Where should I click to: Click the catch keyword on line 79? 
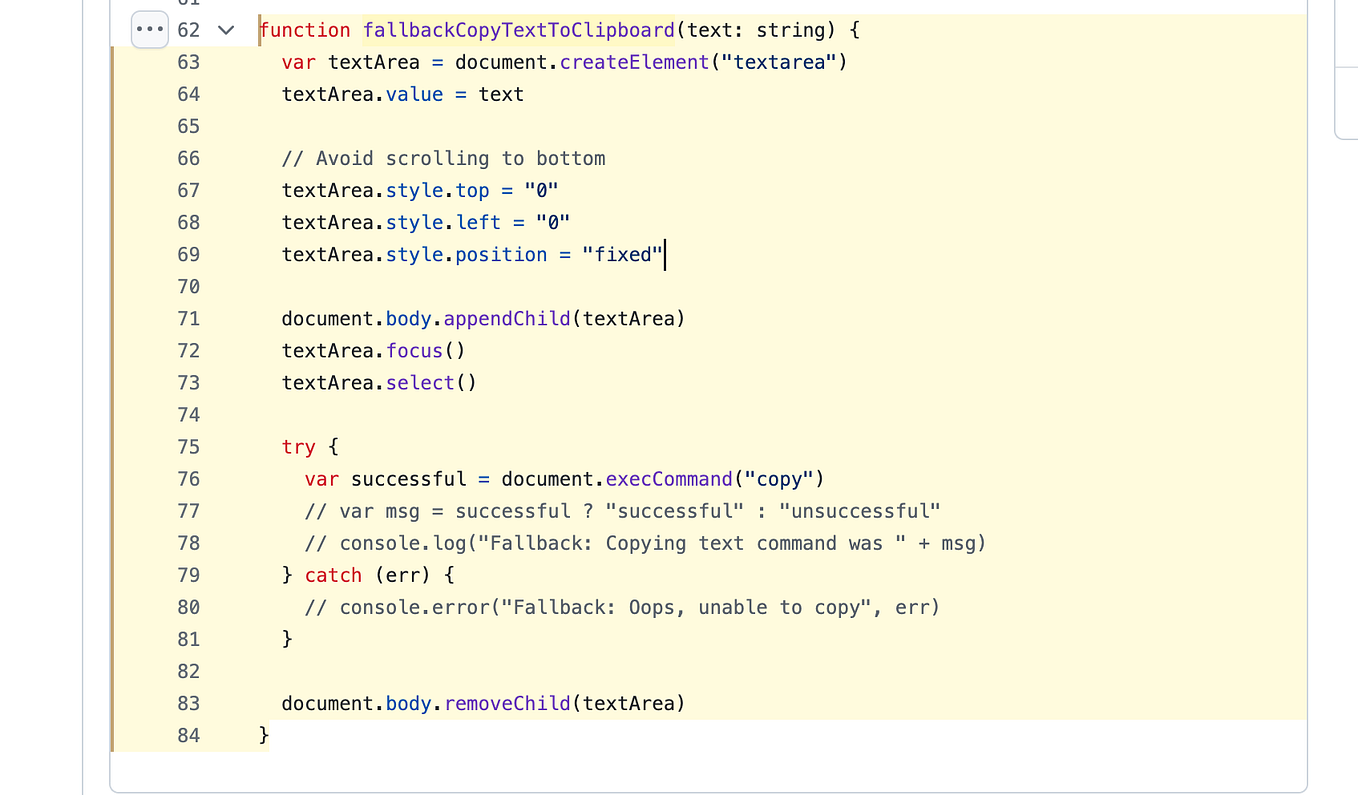click(x=333, y=575)
